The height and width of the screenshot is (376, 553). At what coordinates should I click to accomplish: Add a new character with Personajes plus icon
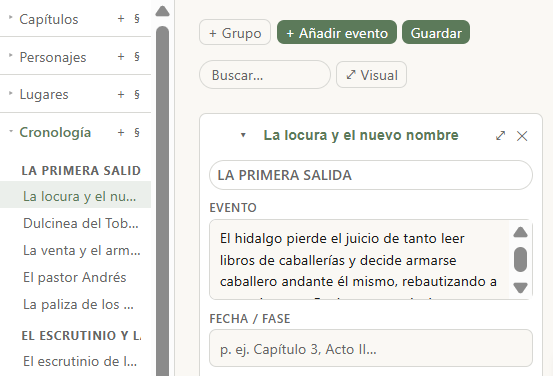[x=121, y=57]
